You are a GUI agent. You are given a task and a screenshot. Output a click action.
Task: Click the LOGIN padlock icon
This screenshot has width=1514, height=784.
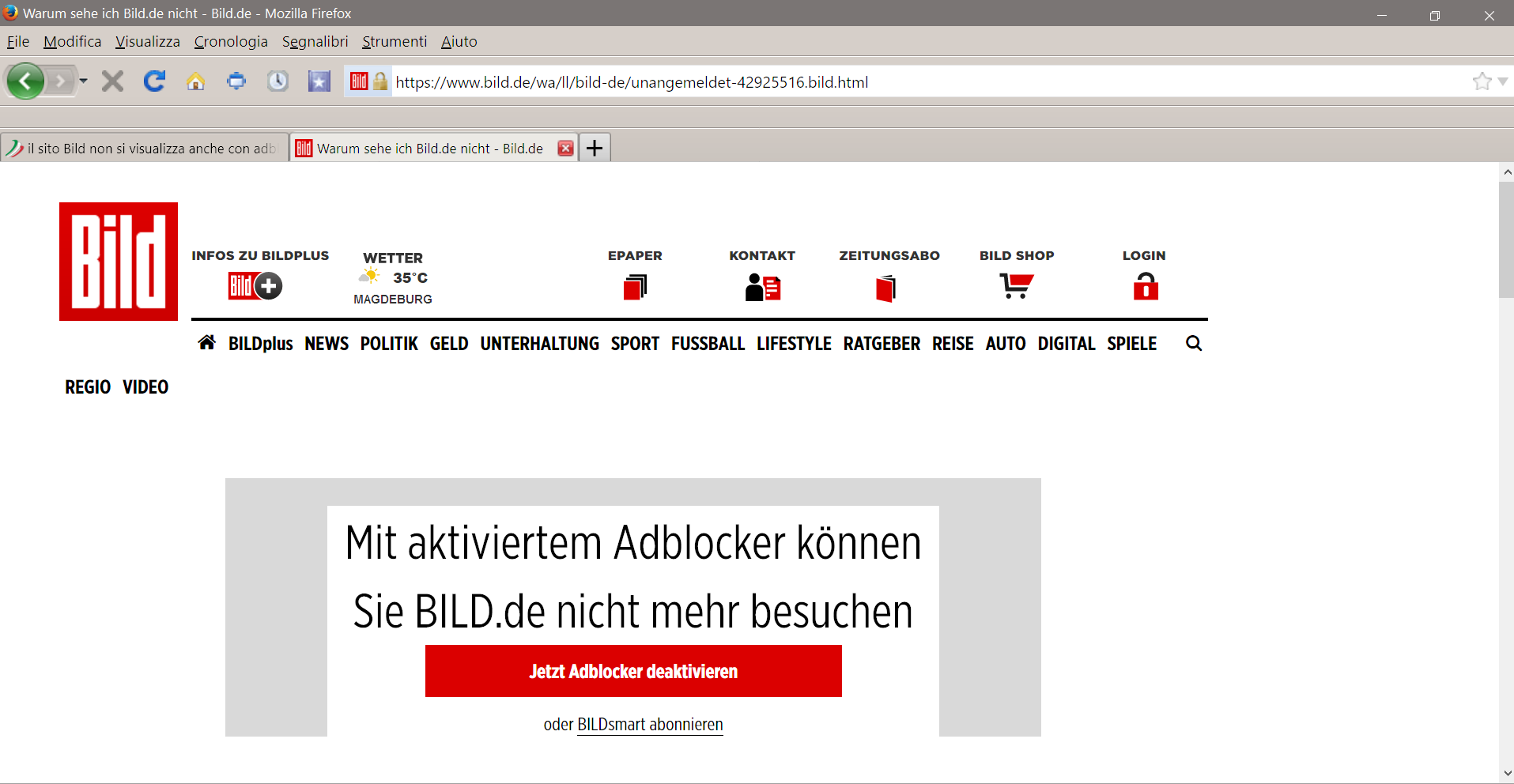click(x=1146, y=286)
